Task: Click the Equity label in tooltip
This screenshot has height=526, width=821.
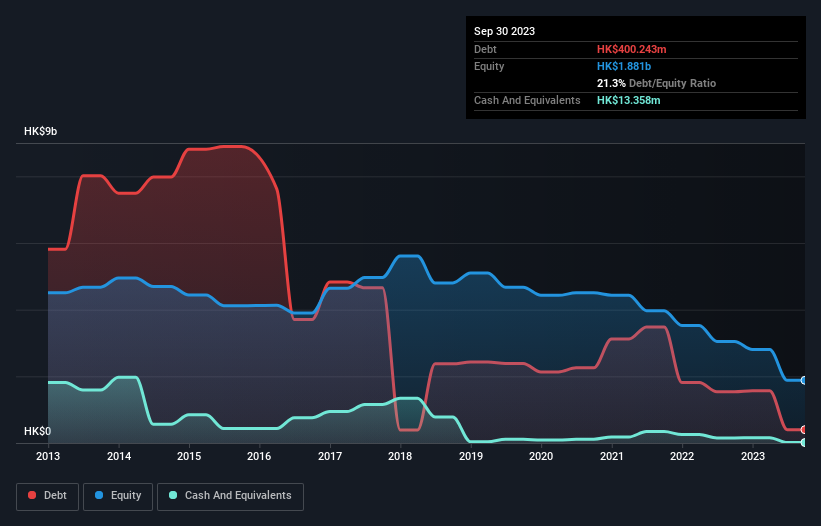Action: click(x=489, y=66)
